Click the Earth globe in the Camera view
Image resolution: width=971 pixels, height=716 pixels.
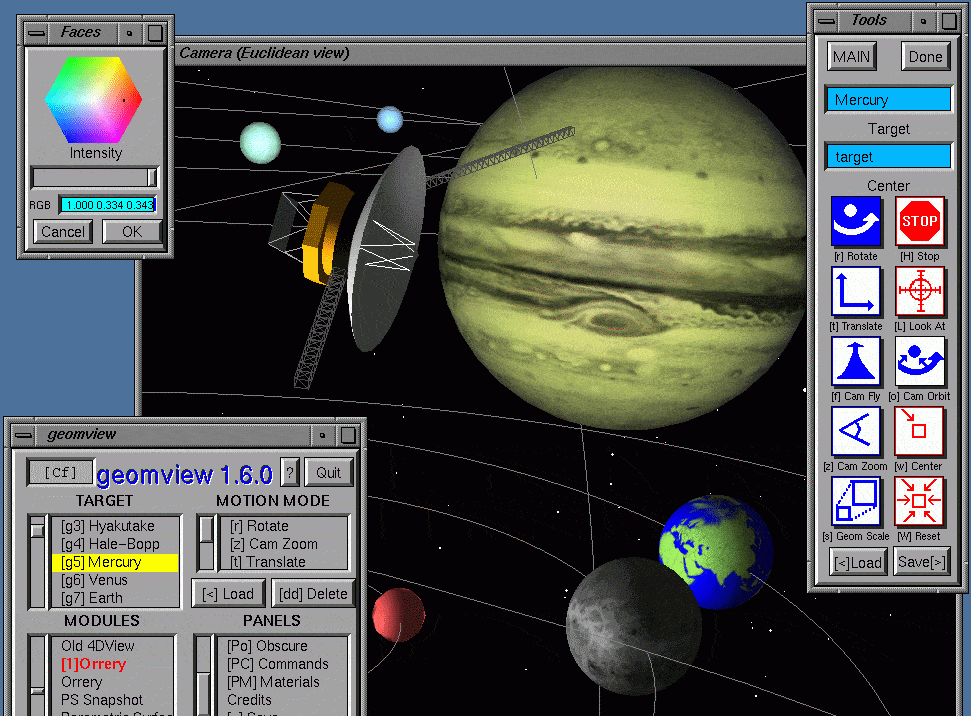coord(718,551)
